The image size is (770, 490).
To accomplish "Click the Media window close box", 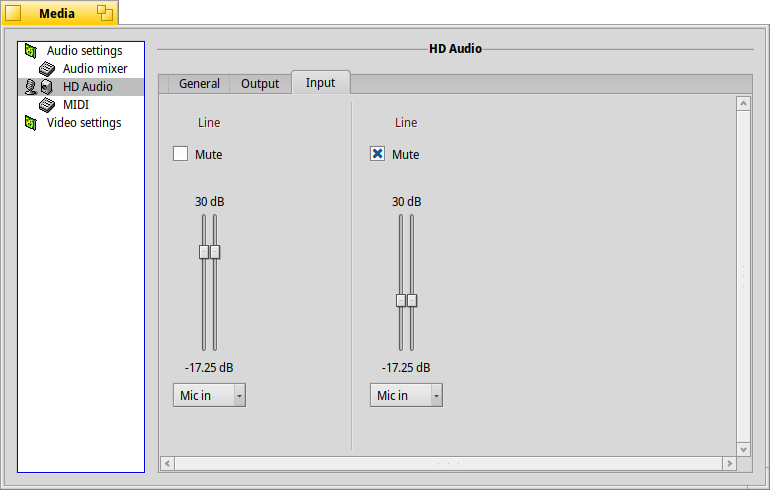I will [13, 13].
